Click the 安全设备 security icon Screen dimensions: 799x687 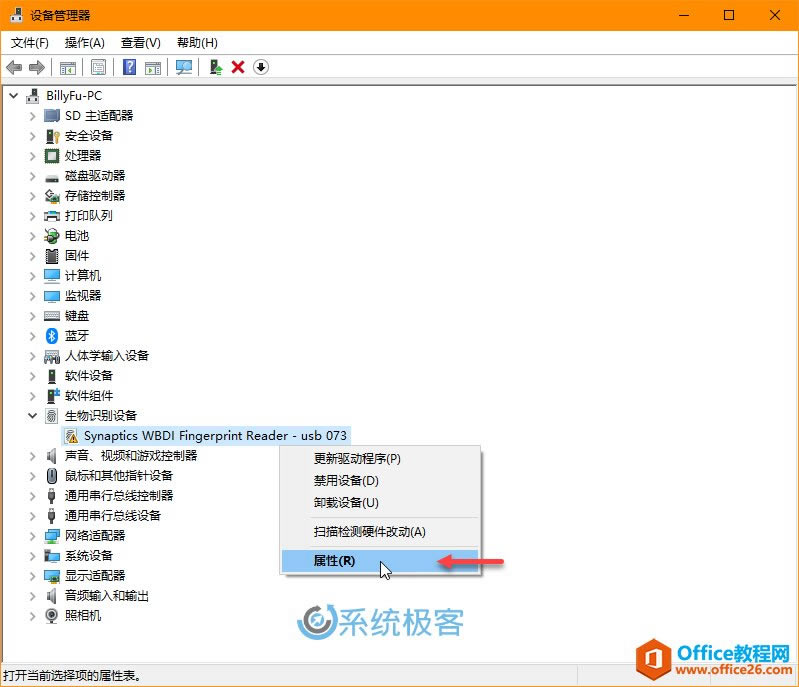click(52, 136)
